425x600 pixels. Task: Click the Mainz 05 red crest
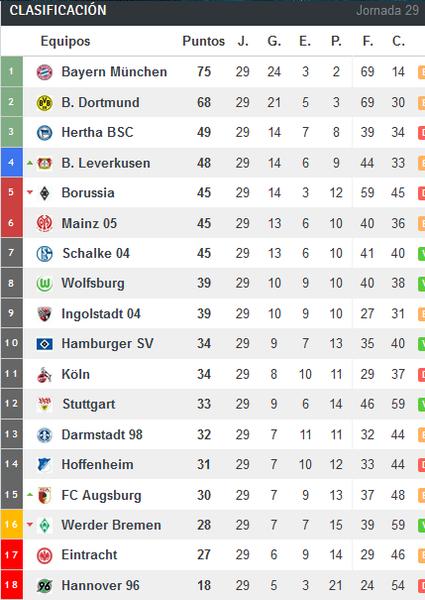pyautogui.click(x=44, y=223)
